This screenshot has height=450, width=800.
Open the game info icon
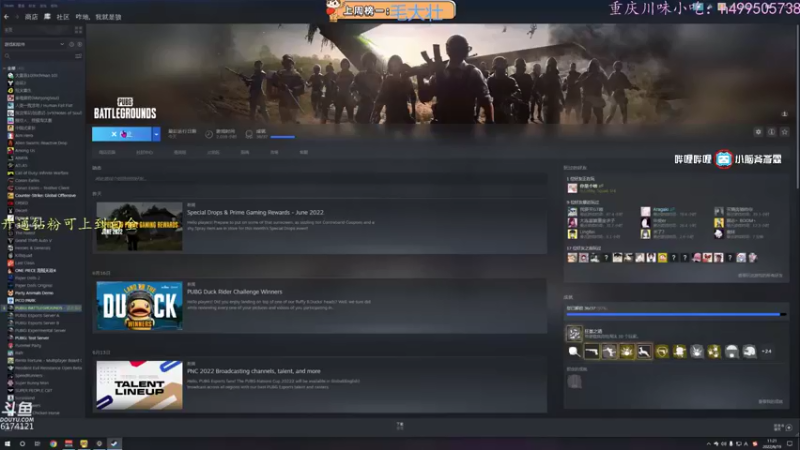pos(771,132)
